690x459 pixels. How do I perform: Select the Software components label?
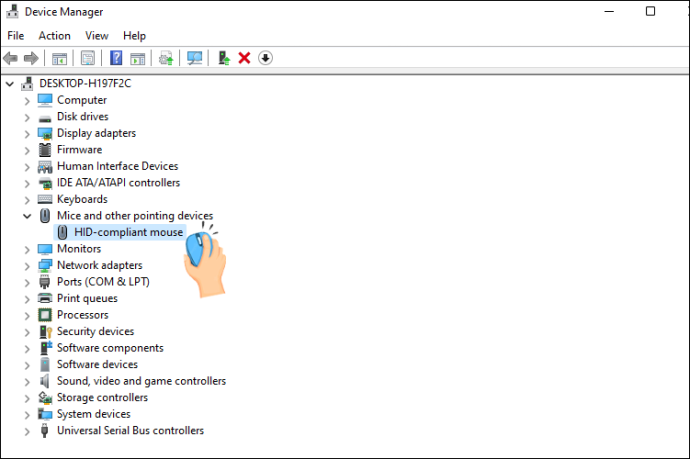coord(110,348)
